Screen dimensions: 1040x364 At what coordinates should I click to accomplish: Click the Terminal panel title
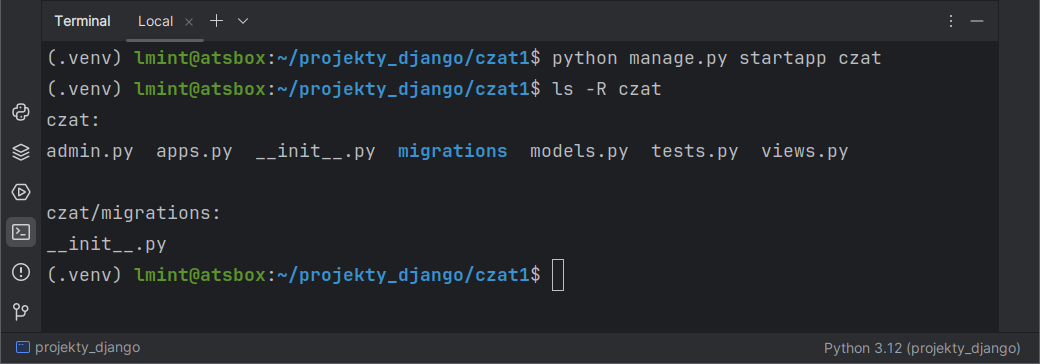pos(82,21)
